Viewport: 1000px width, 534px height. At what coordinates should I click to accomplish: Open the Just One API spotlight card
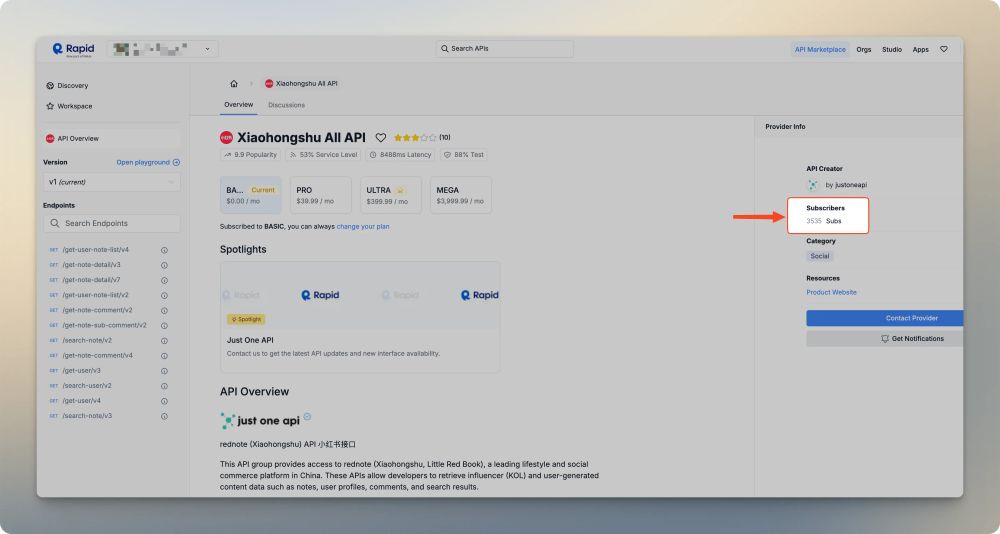tap(360, 316)
